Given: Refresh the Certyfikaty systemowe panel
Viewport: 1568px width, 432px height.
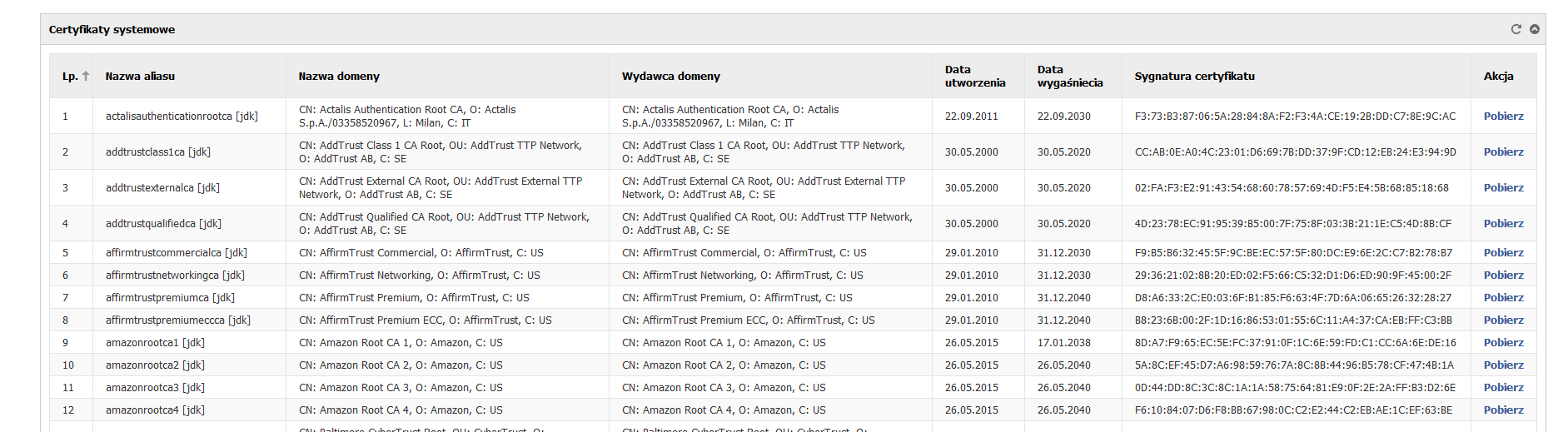Looking at the screenshot, I should pos(1516,29).
